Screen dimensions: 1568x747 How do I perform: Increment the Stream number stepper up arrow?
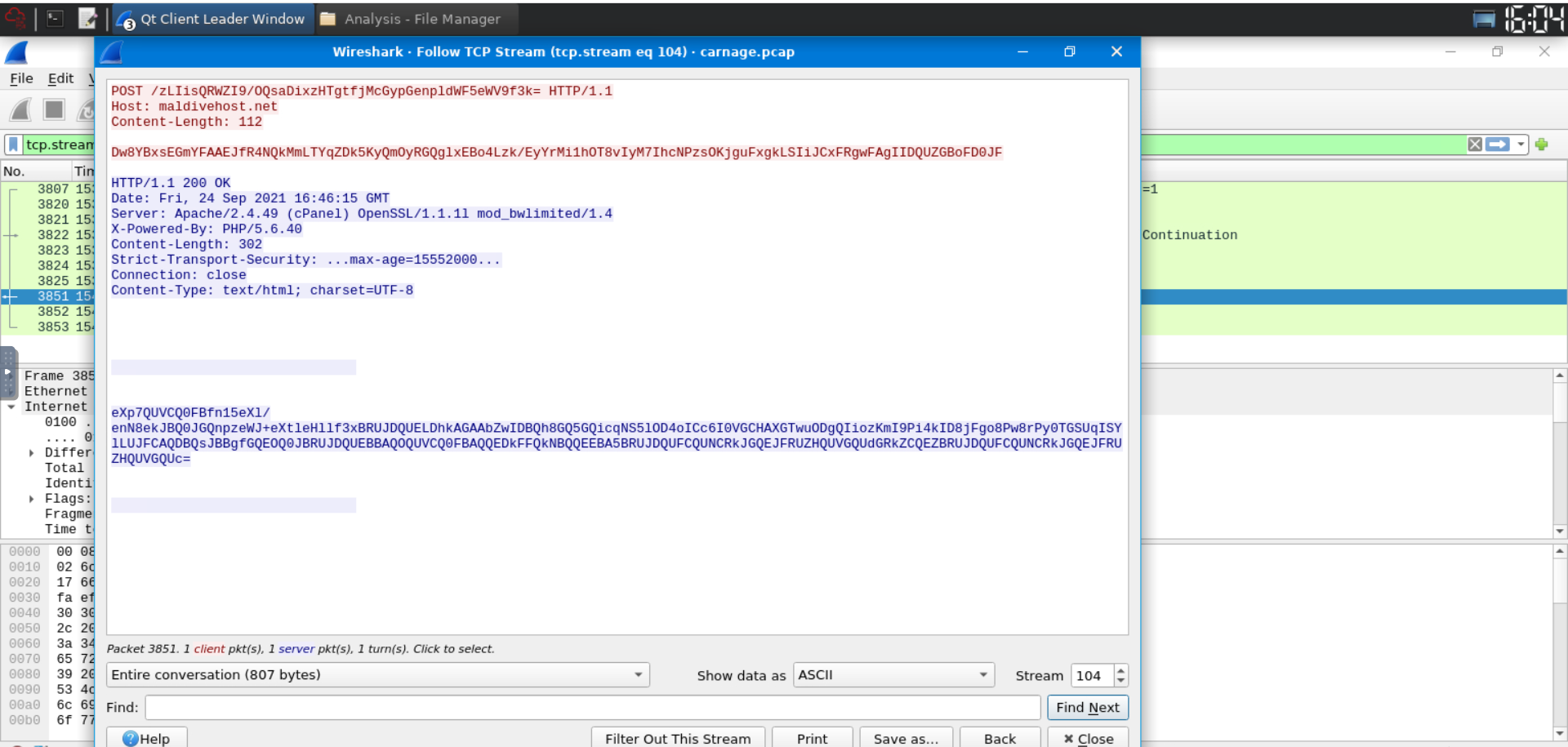1120,670
